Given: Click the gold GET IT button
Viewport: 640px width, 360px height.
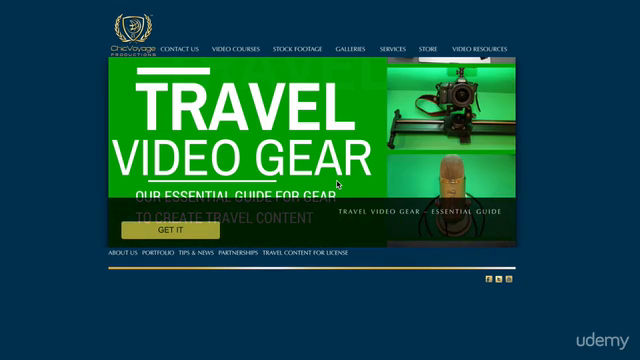Looking at the screenshot, I should pos(171,230).
